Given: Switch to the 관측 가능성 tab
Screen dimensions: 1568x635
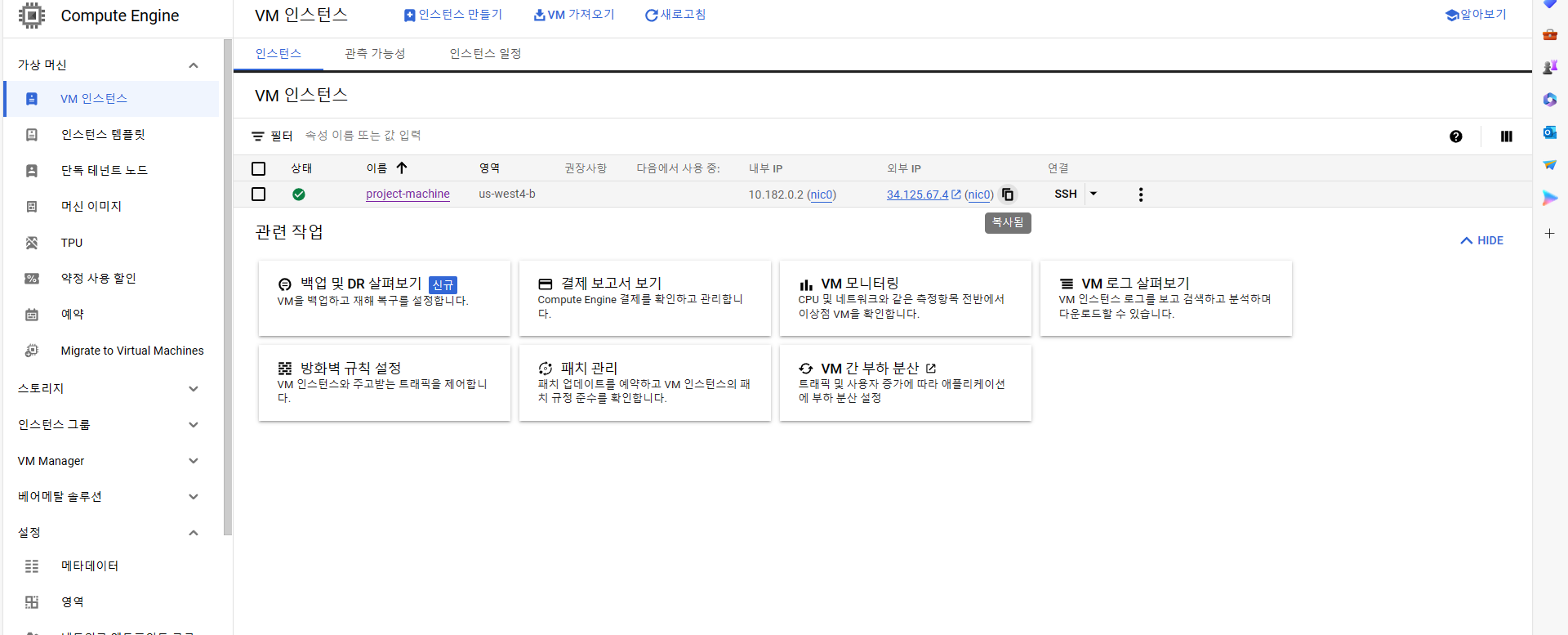Looking at the screenshot, I should (x=375, y=54).
